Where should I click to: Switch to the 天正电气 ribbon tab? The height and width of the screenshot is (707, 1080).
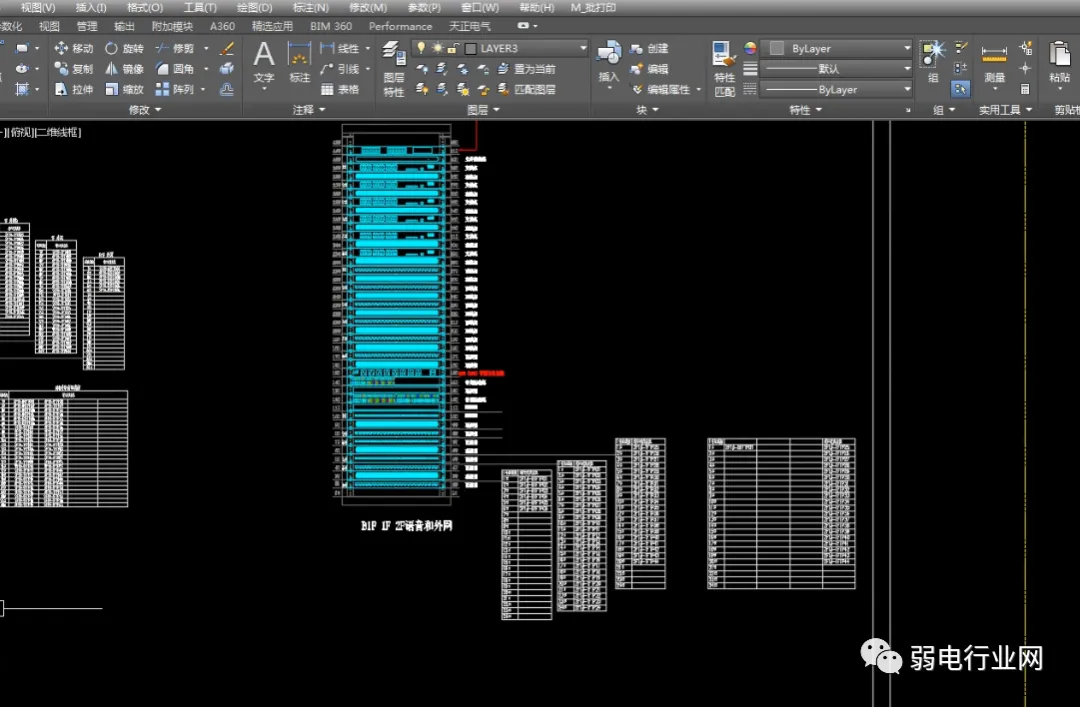click(x=470, y=26)
